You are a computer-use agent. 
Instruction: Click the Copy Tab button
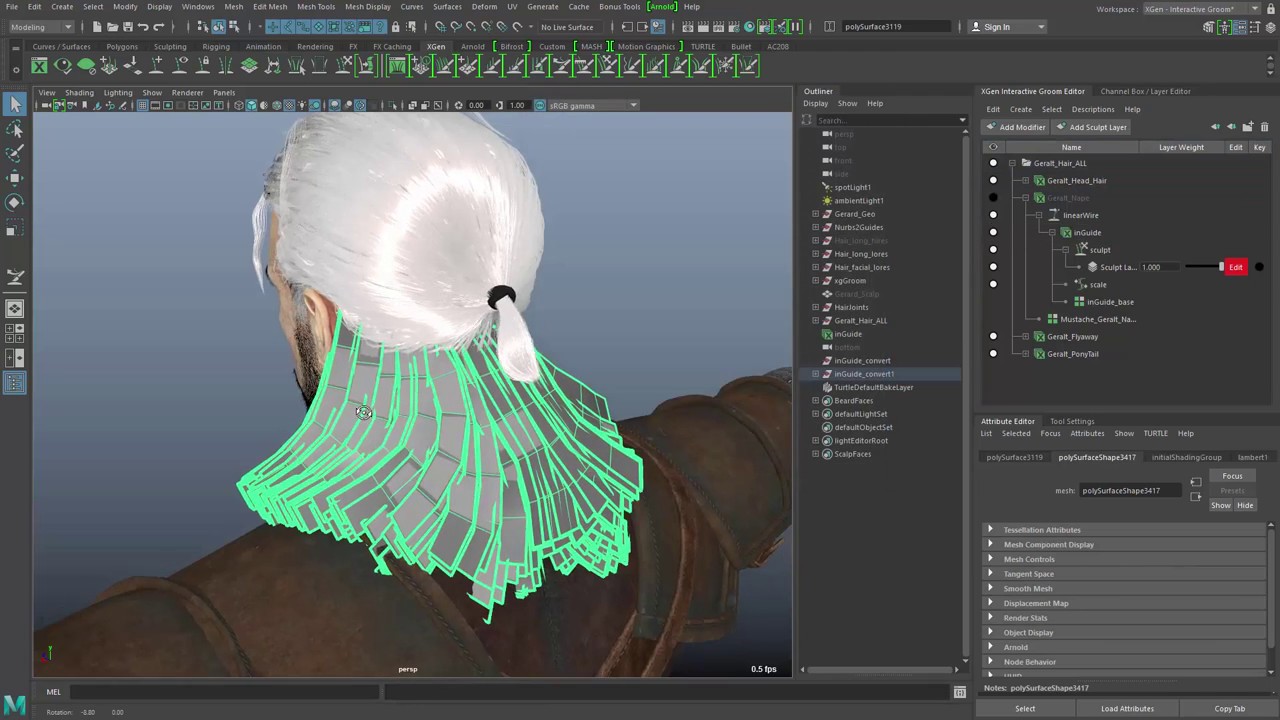point(1229,709)
